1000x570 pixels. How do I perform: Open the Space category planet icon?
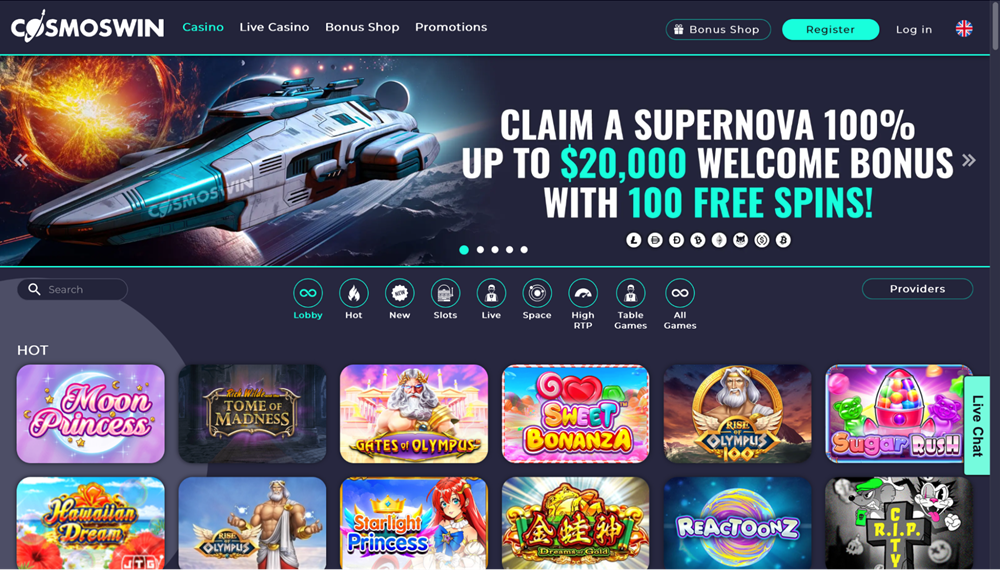pos(537,293)
